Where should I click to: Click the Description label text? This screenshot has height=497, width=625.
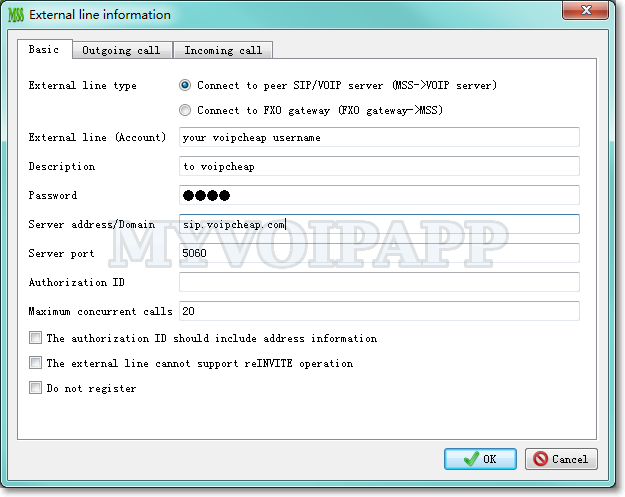click(62, 167)
